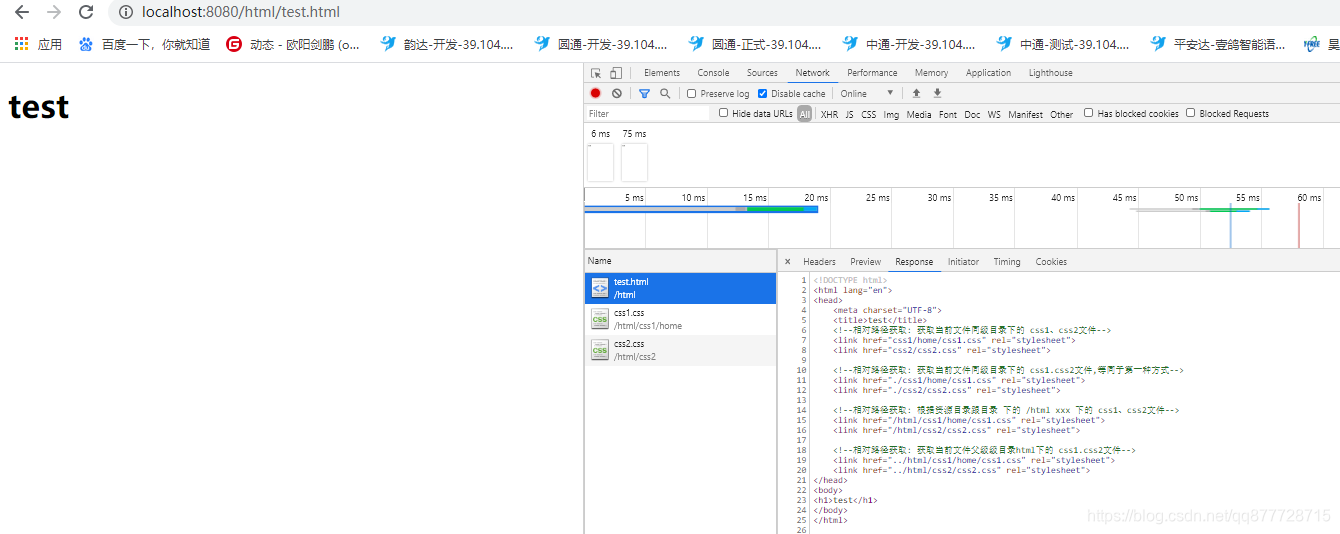The height and width of the screenshot is (534, 1340).
Task: Stop recording network log (red dot)
Action: coord(596,93)
